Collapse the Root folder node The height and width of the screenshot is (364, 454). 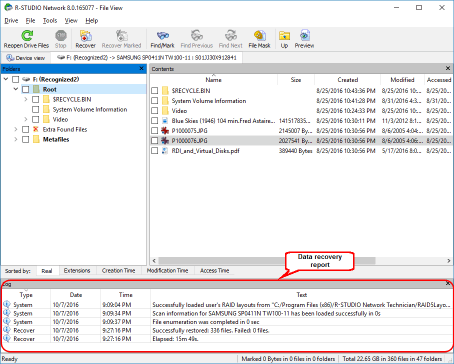[x=16, y=89]
